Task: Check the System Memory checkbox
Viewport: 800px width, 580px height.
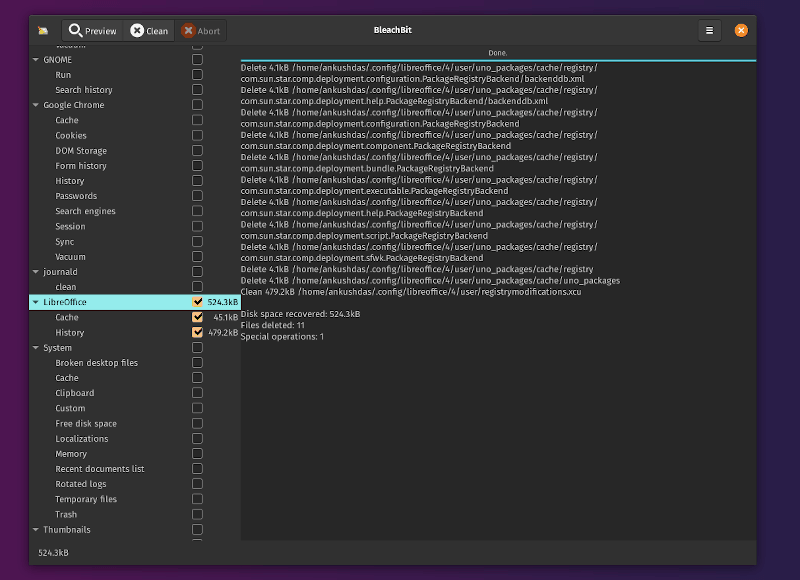Action: [x=197, y=453]
